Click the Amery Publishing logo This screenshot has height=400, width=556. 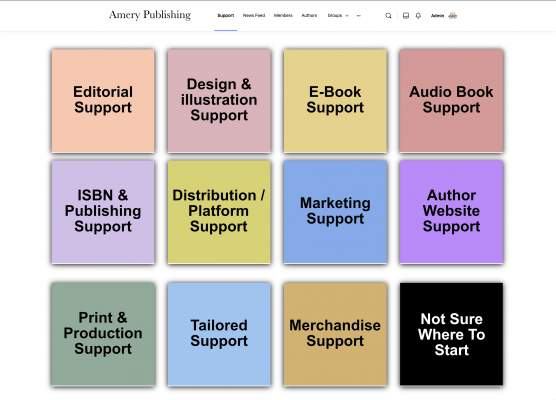coord(150,15)
